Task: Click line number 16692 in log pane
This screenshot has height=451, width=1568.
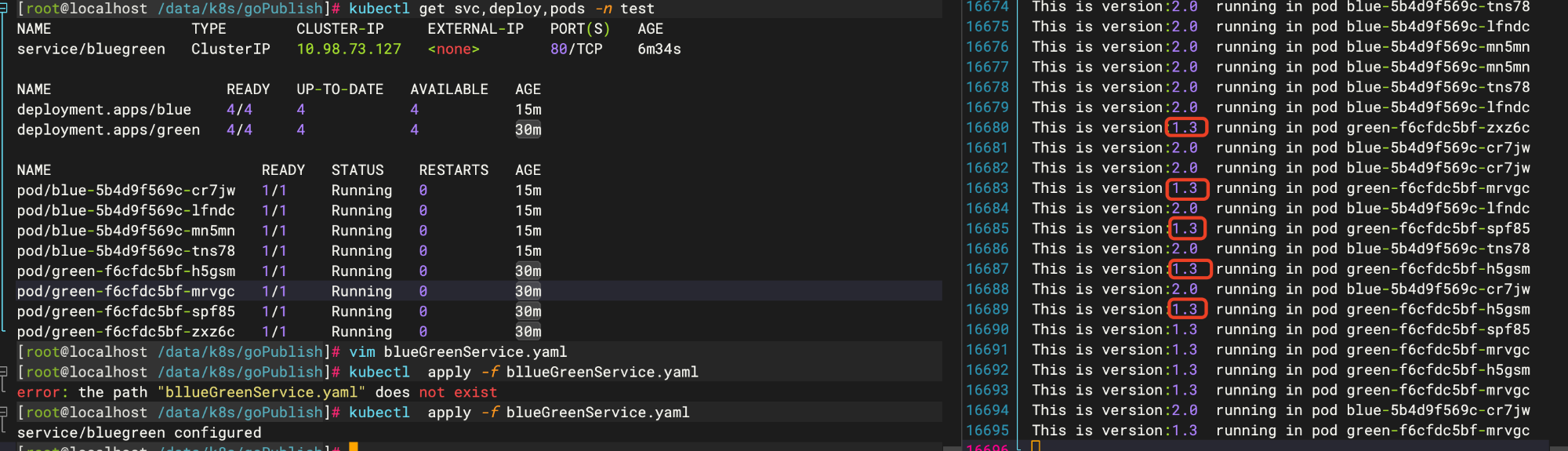Action: click(987, 370)
